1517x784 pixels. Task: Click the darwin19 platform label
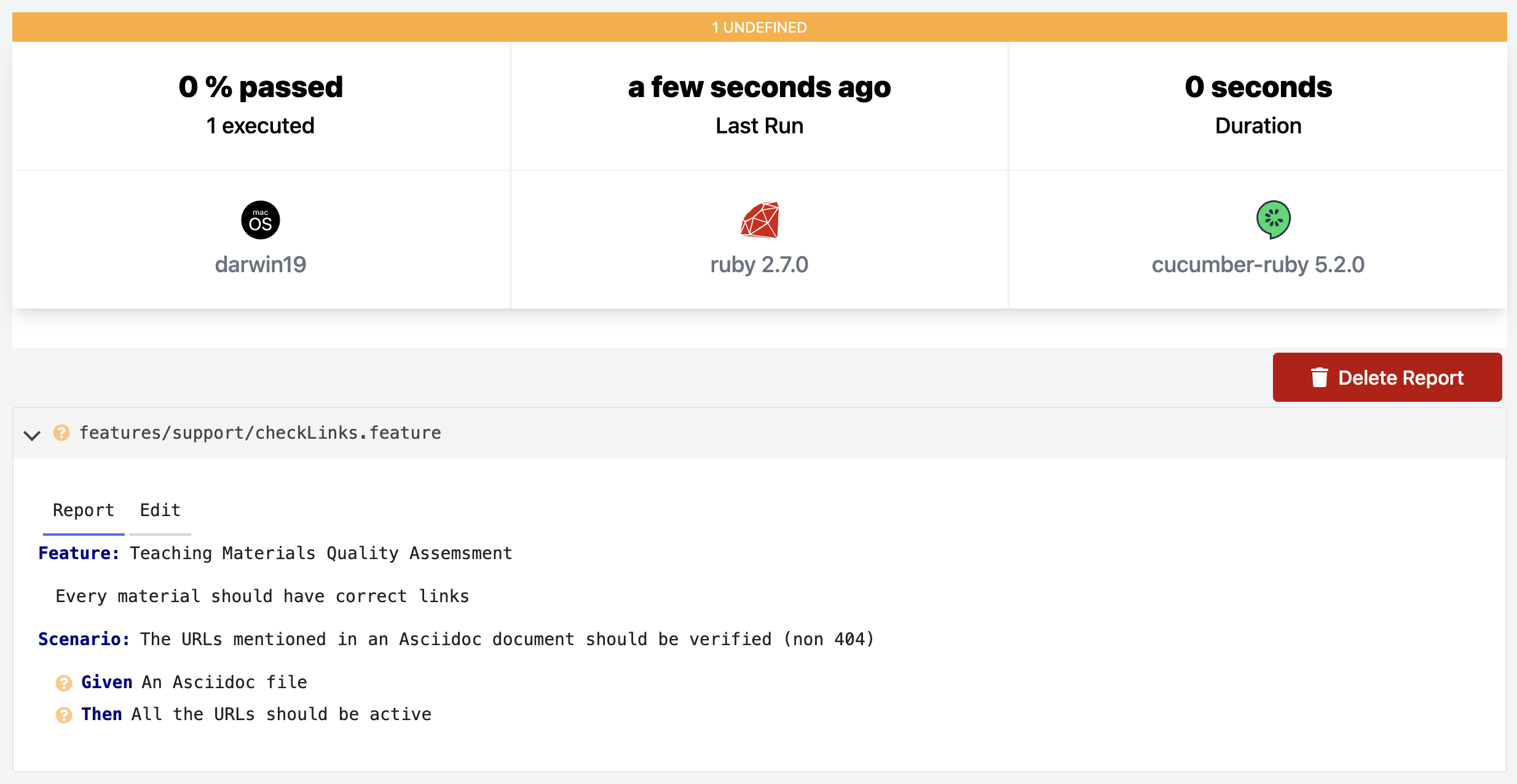(261, 265)
